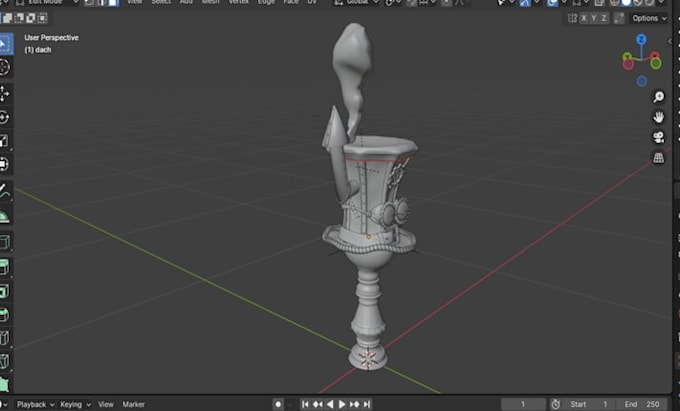Viewport: 680px width, 411px height.
Task: Expand the sidebar with the small arrow
Action: pyautogui.click(x=670, y=42)
